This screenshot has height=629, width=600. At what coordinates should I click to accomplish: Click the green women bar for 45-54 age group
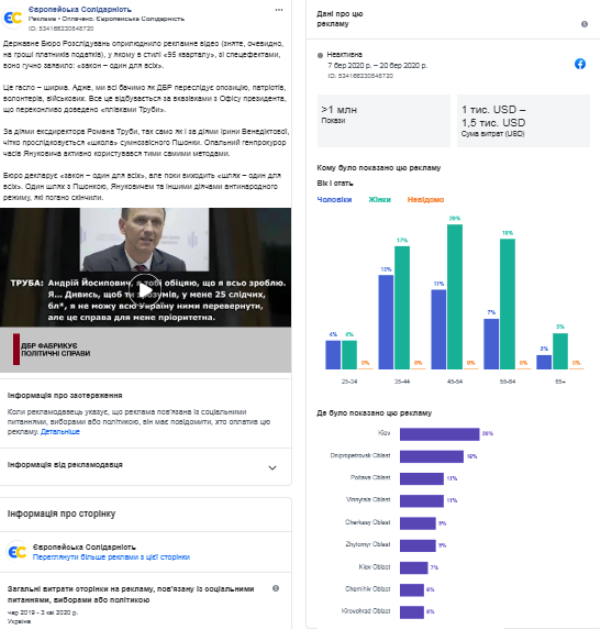(x=455, y=296)
